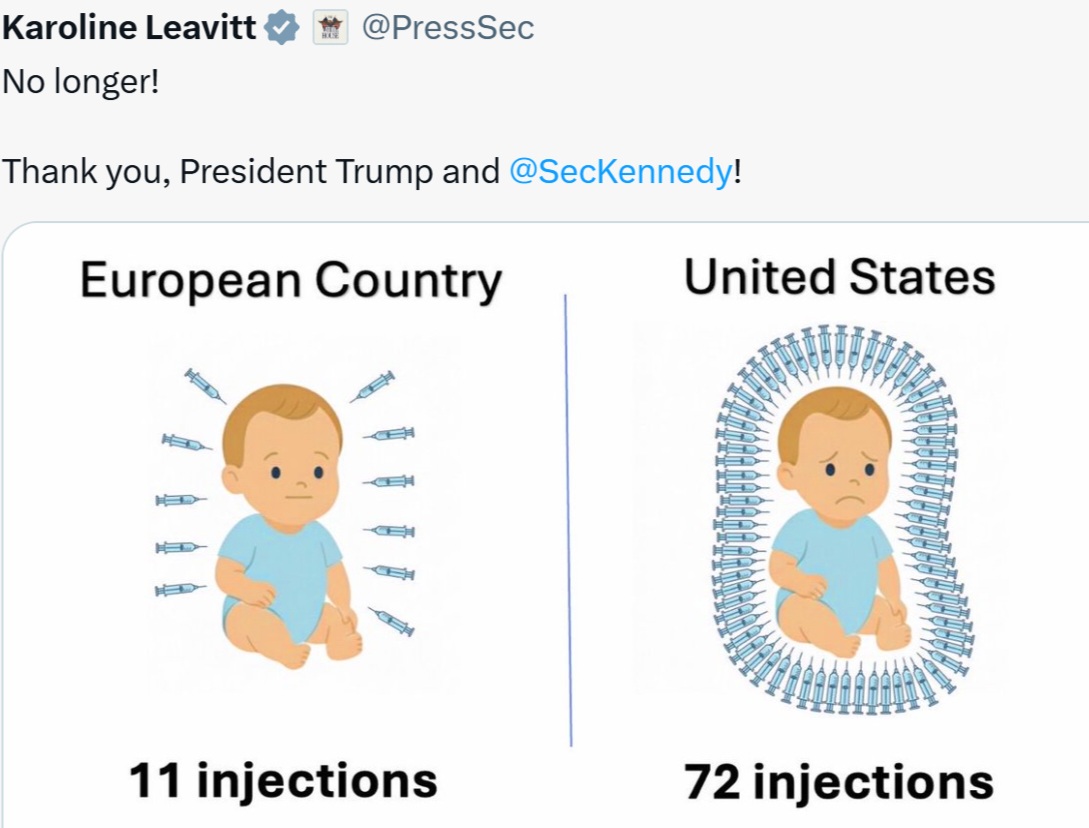The width and height of the screenshot is (1089, 828).
Task: Click the upper-right diagonal syringe by European baby
Action: coord(372,387)
